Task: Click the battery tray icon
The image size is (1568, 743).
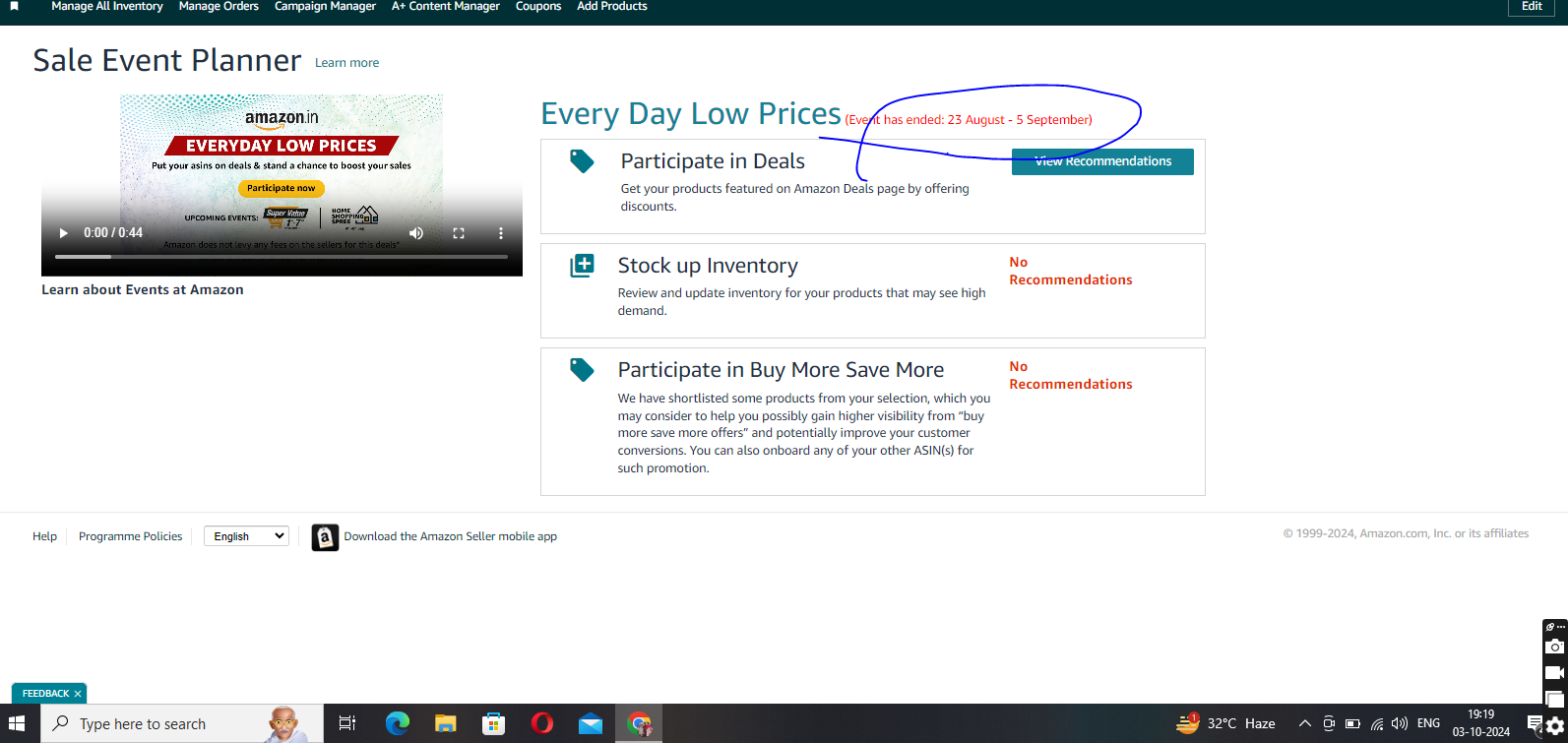Action: (1352, 723)
